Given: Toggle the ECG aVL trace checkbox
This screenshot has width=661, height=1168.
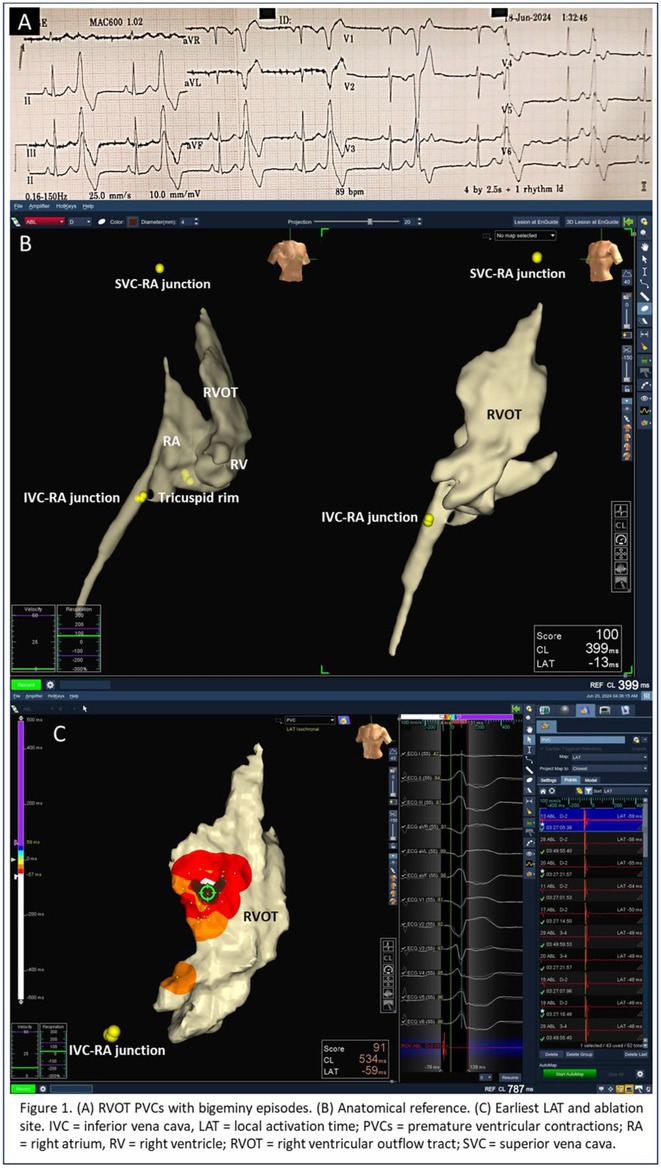Looking at the screenshot, I should [x=405, y=851].
